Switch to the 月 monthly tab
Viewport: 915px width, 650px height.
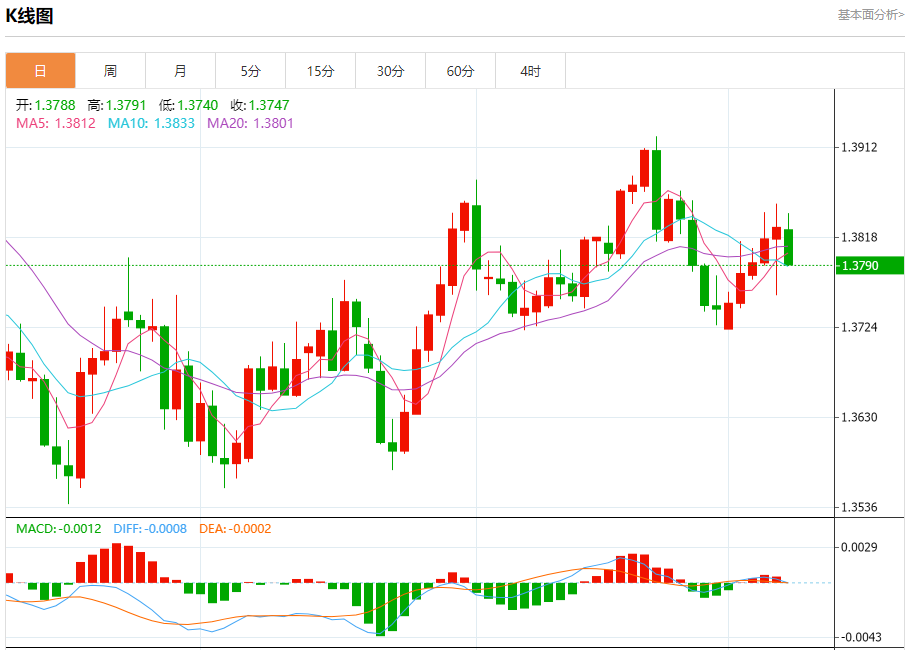click(180, 71)
